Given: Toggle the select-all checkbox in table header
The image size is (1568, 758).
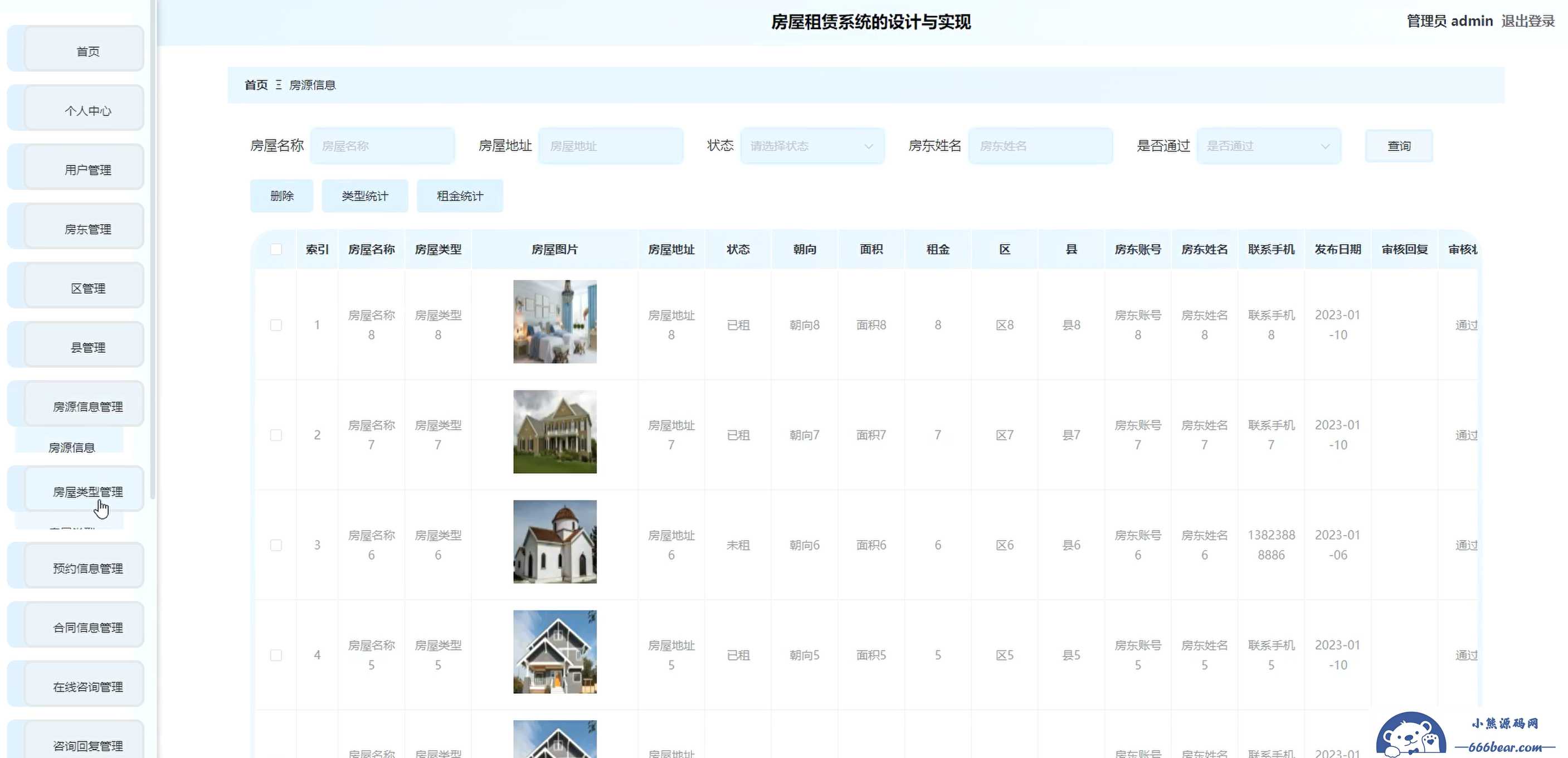Looking at the screenshot, I should tap(276, 249).
